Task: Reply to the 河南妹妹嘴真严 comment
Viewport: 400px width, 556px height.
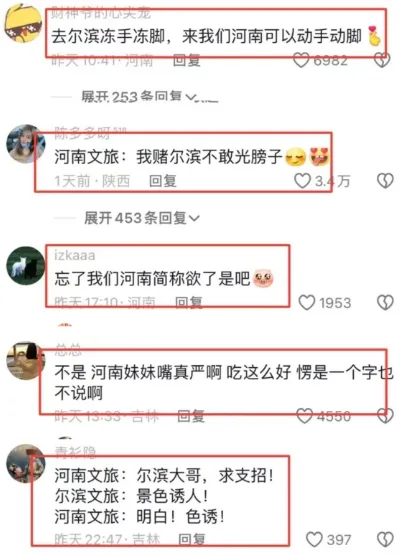Action: coord(191,416)
